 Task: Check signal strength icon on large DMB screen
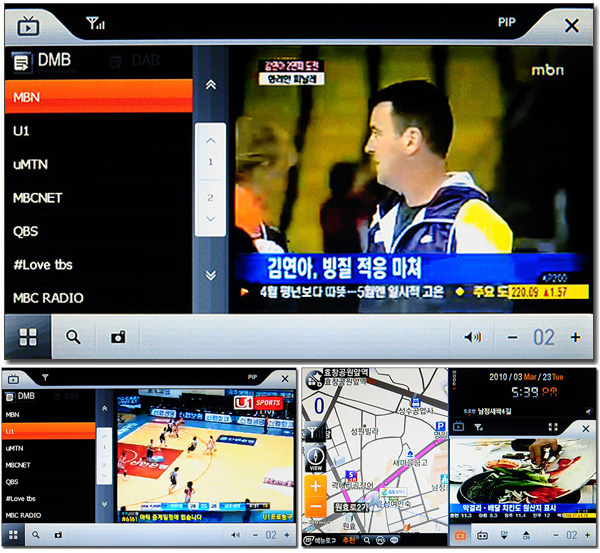95,23
